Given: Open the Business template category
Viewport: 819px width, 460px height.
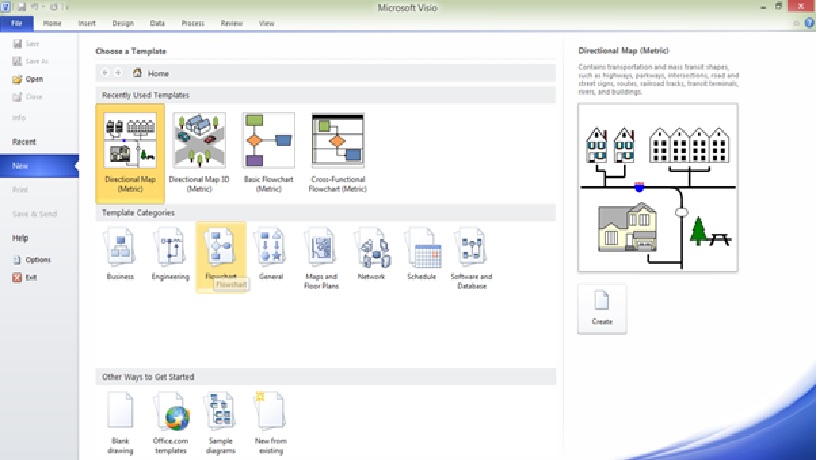Looking at the screenshot, I should (x=120, y=254).
